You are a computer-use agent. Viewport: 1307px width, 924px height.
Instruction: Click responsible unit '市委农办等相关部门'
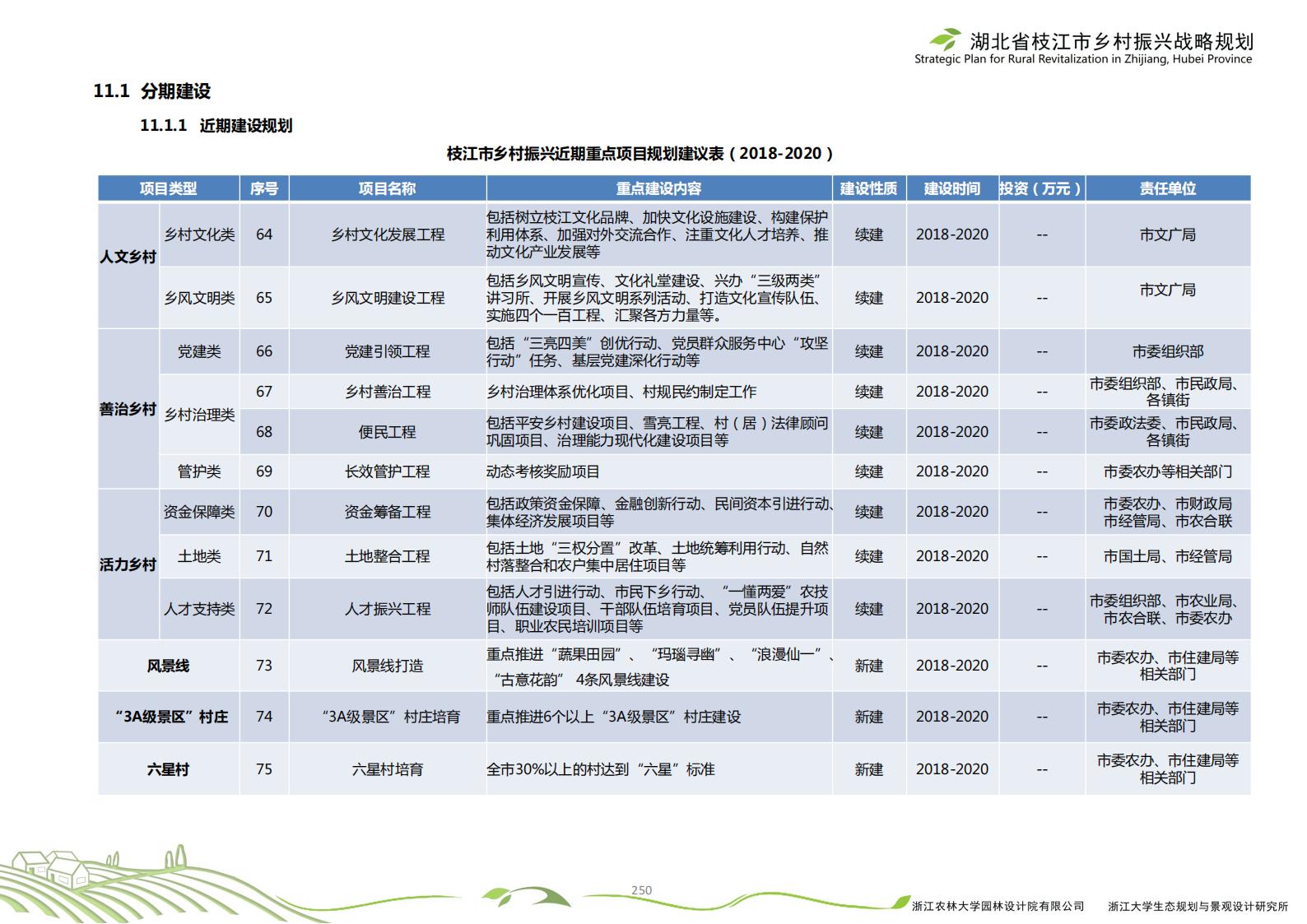pos(1168,471)
